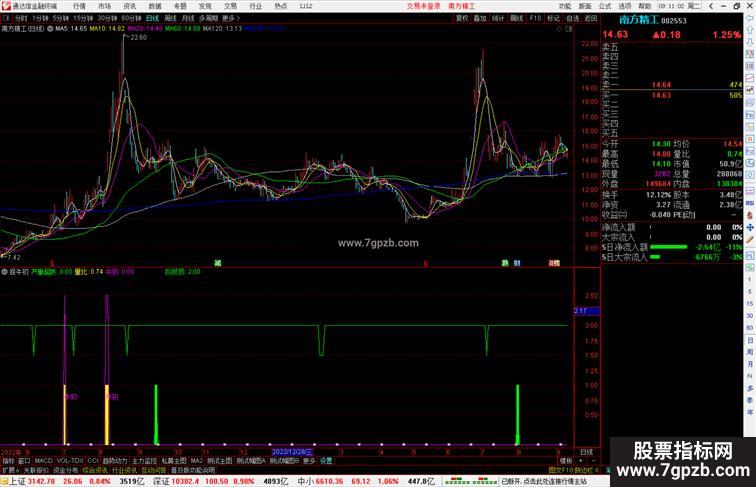Switch to 月线 monthly period
The image size is (756, 487).
pos(188,18)
